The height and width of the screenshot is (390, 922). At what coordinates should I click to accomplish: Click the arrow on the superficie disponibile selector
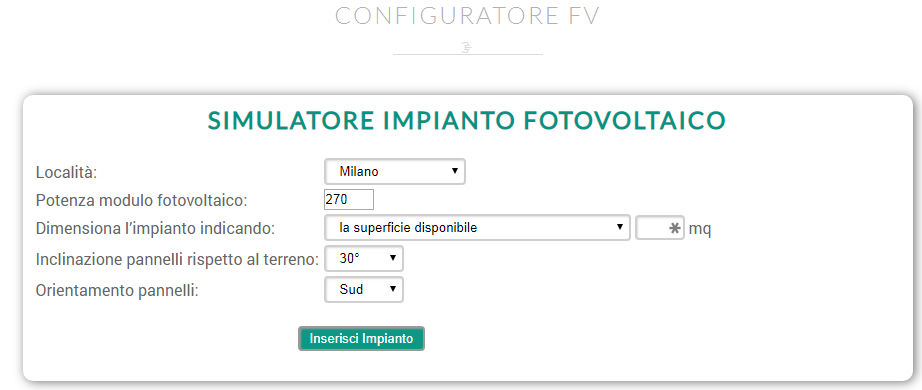pos(619,228)
